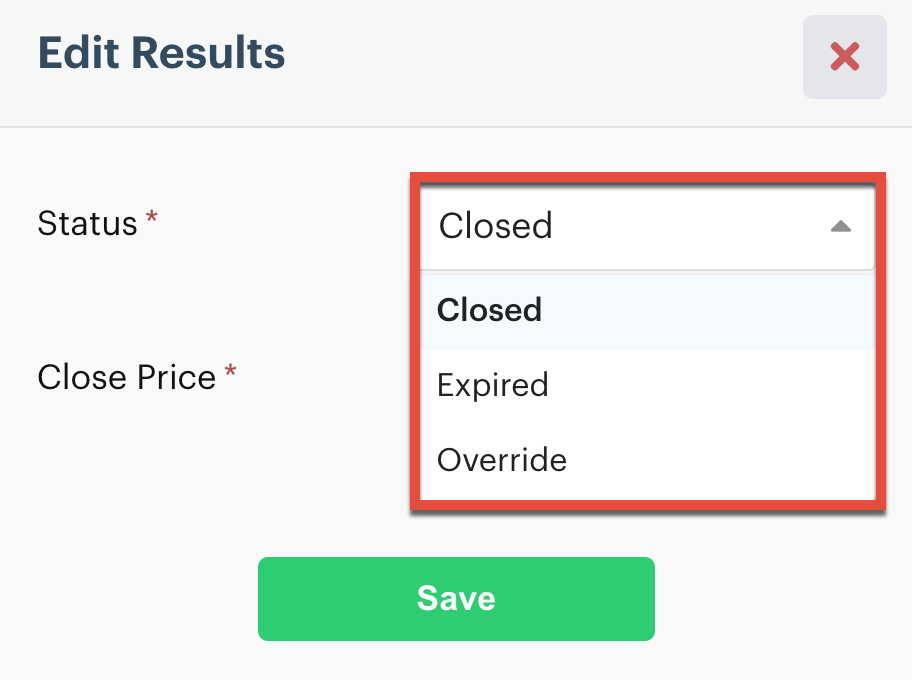
Task: Dismiss the dialog via the X icon
Action: 845,57
